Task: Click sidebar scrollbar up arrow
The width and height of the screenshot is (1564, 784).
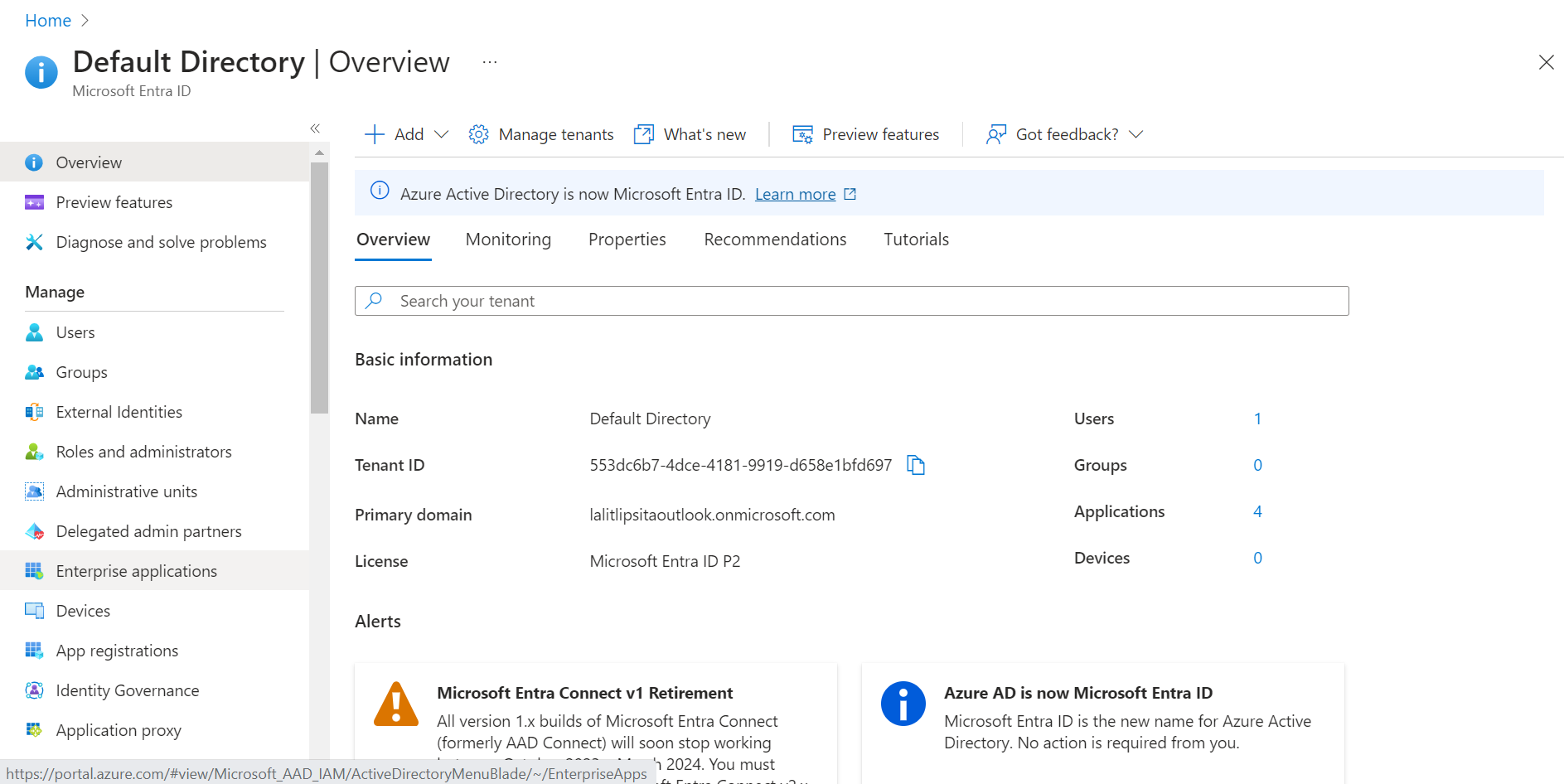Action: pos(319,152)
